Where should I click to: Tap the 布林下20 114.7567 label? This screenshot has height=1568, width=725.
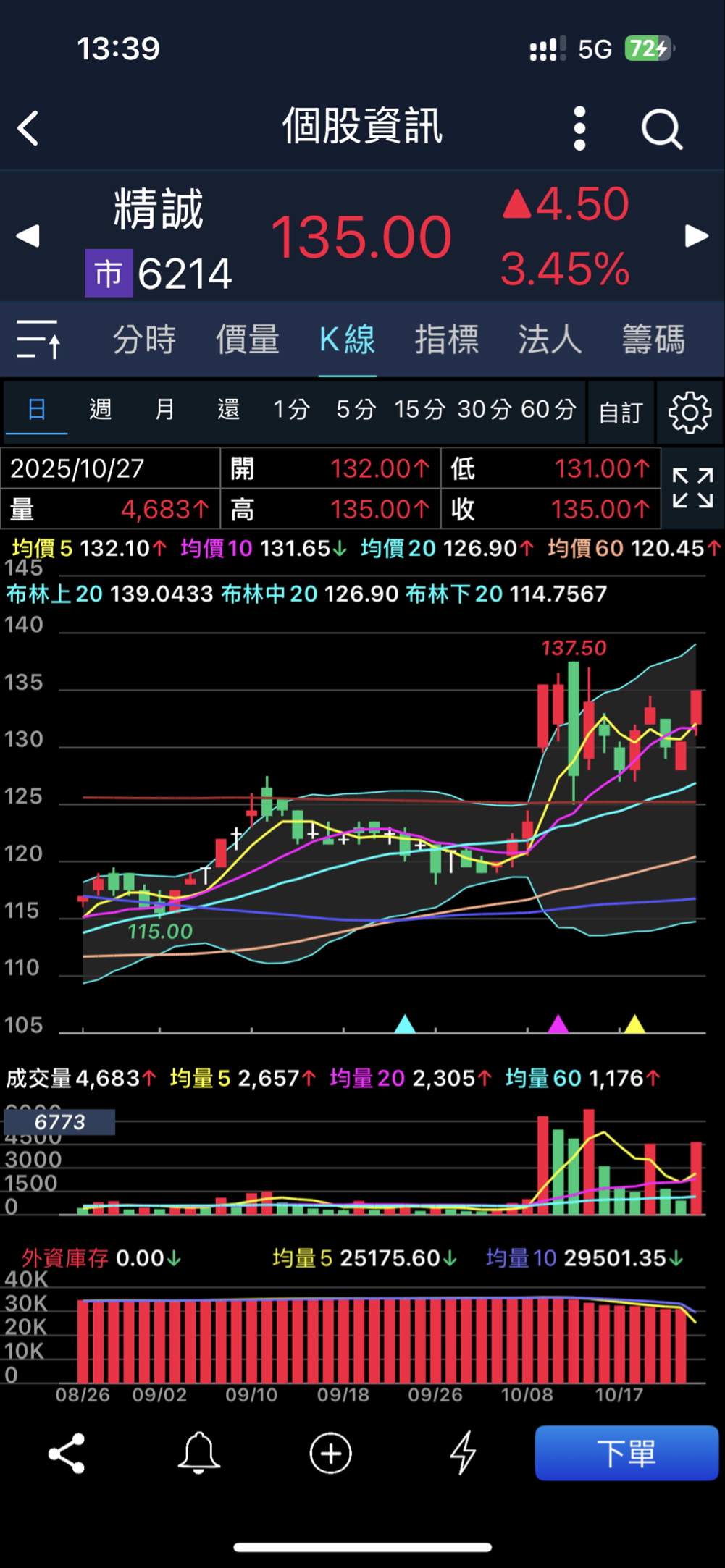click(506, 594)
